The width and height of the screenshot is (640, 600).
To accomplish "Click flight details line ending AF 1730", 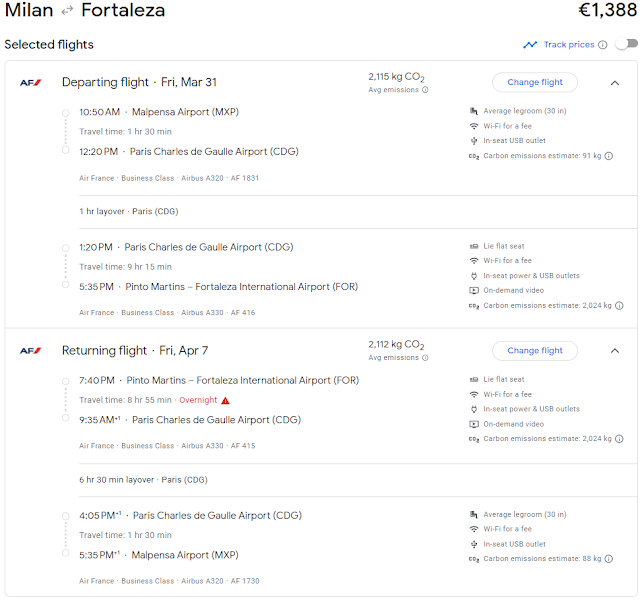I will tap(169, 581).
